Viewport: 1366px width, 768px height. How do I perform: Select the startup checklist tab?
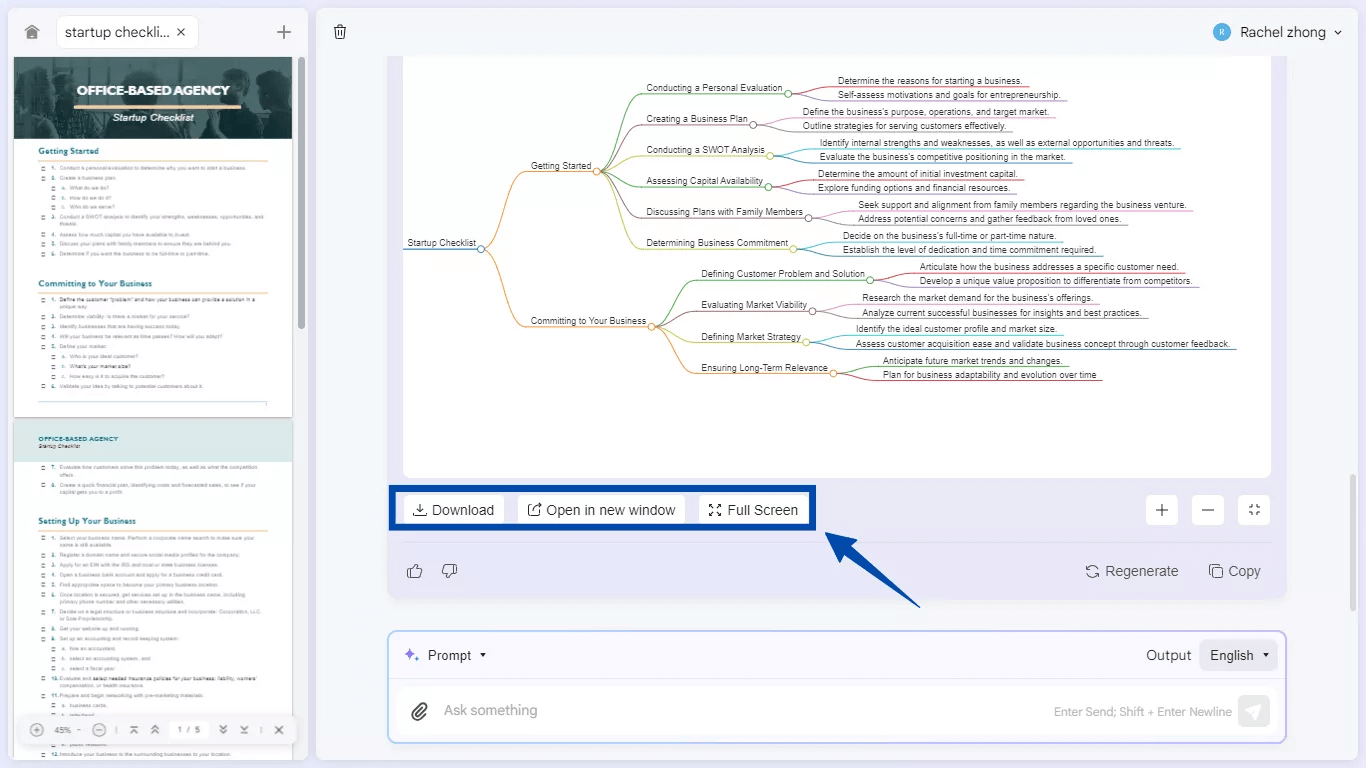point(120,31)
